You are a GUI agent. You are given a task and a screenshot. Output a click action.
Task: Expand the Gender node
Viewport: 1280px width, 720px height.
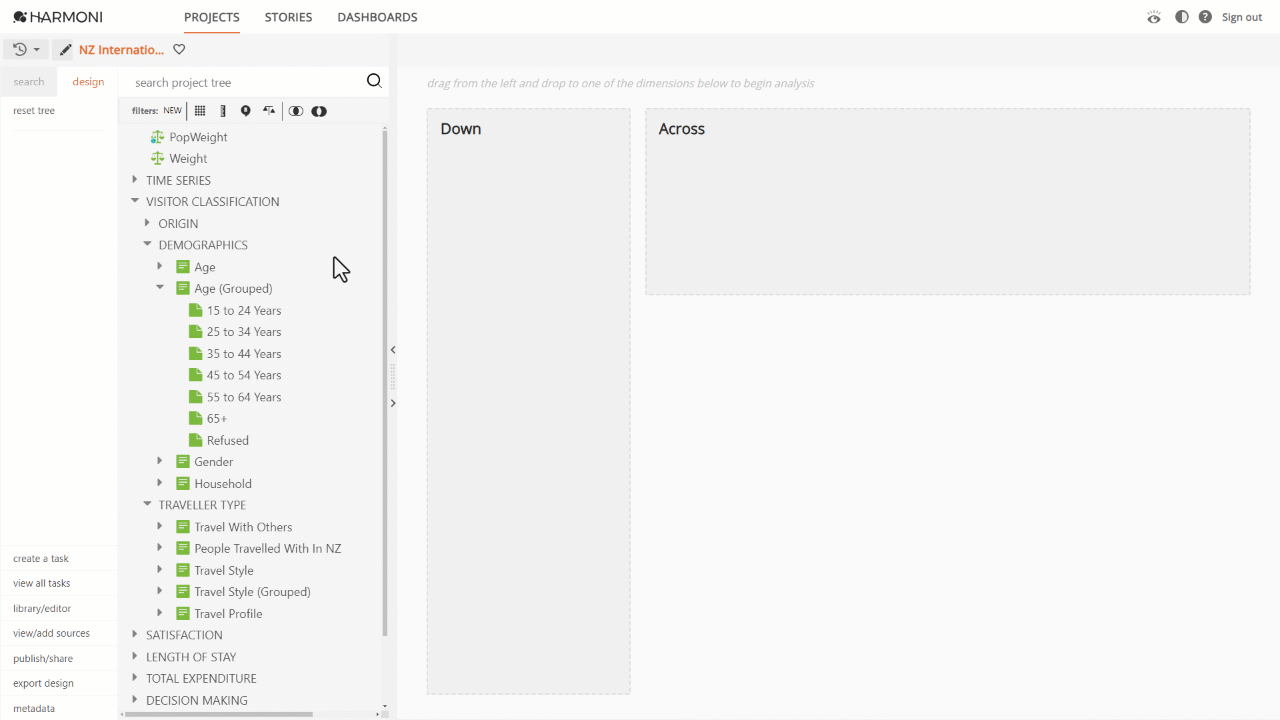160,461
